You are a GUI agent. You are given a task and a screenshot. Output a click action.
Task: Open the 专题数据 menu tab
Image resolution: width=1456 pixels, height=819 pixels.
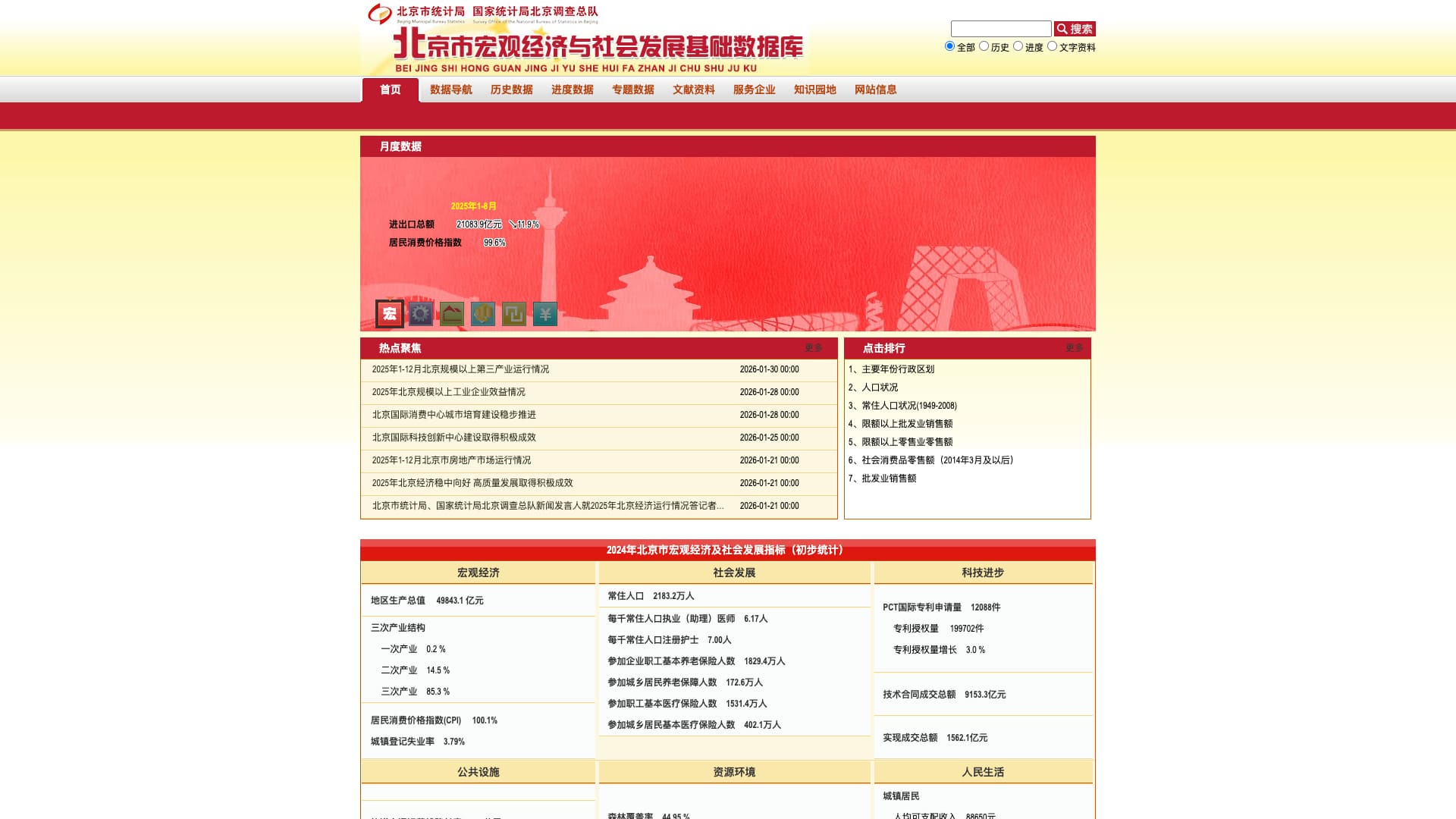(x=633, y=89)
